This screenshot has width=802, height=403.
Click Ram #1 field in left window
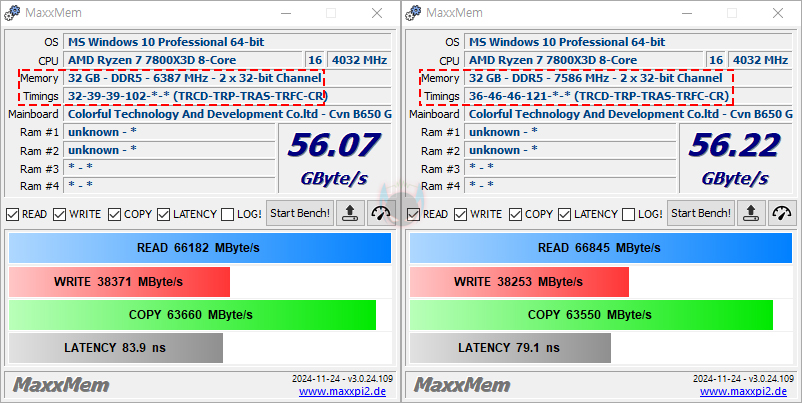[169, 132]
